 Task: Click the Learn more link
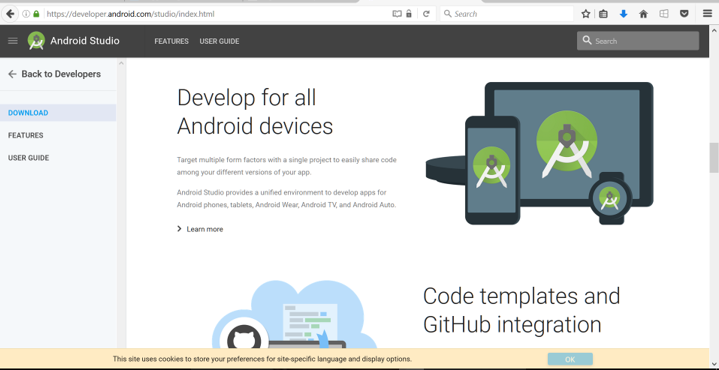205,229
